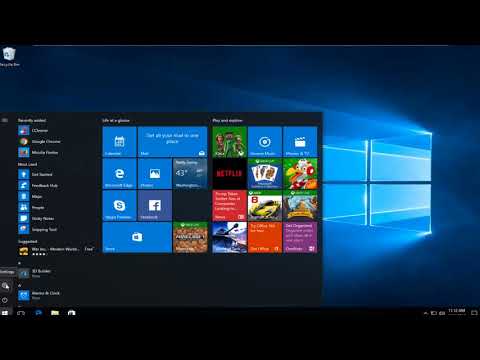Open the suggested Modern Wars game
This screenshot has width=480, height=360.
pyautogui.click(x=57, y=251)
